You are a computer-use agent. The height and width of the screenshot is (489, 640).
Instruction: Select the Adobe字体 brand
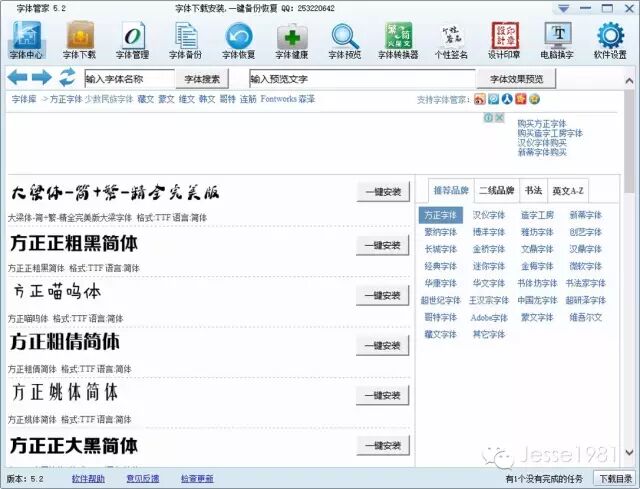coord(489,318)
